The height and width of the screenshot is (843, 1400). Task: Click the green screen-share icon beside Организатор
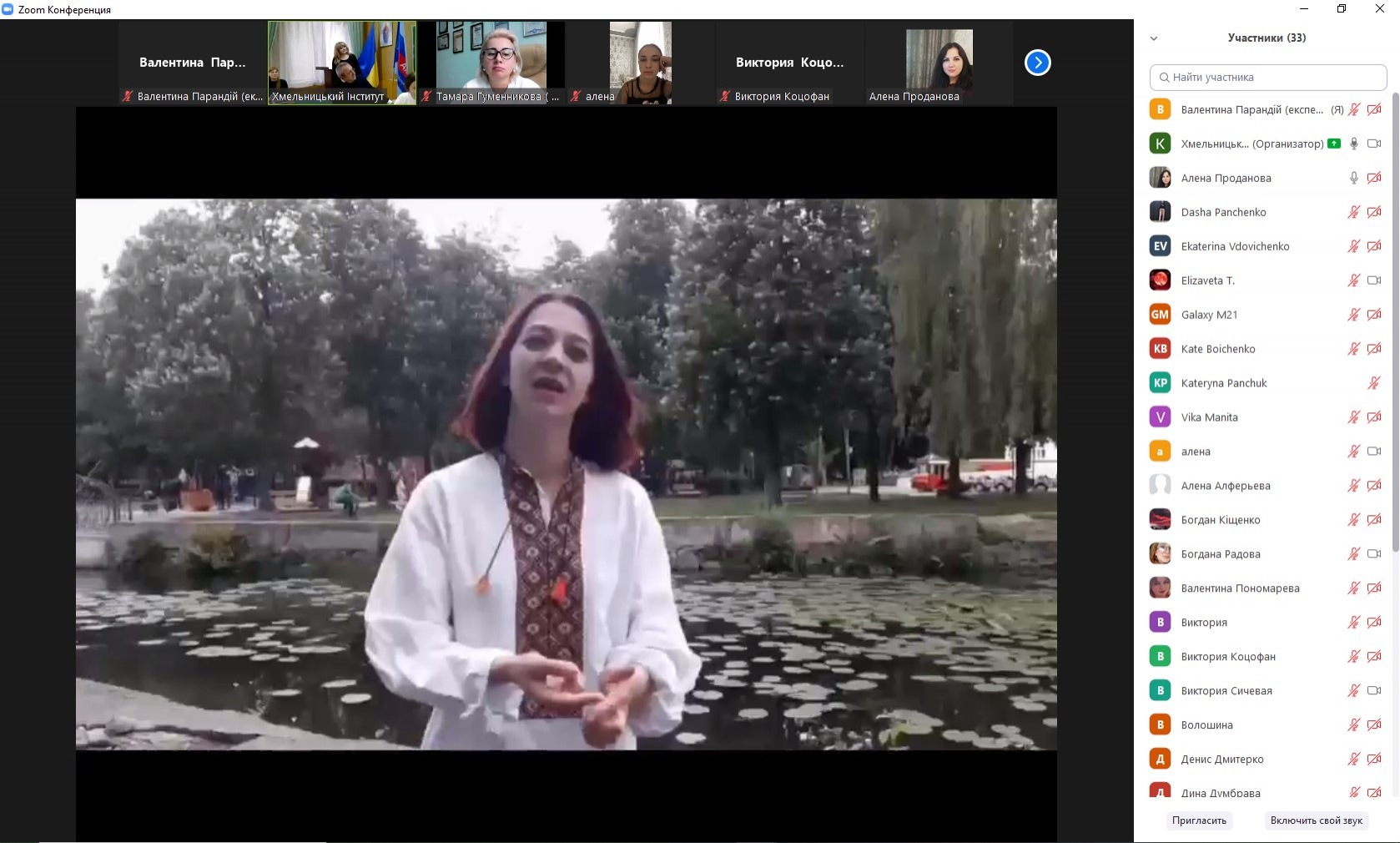click(1334, 144)
